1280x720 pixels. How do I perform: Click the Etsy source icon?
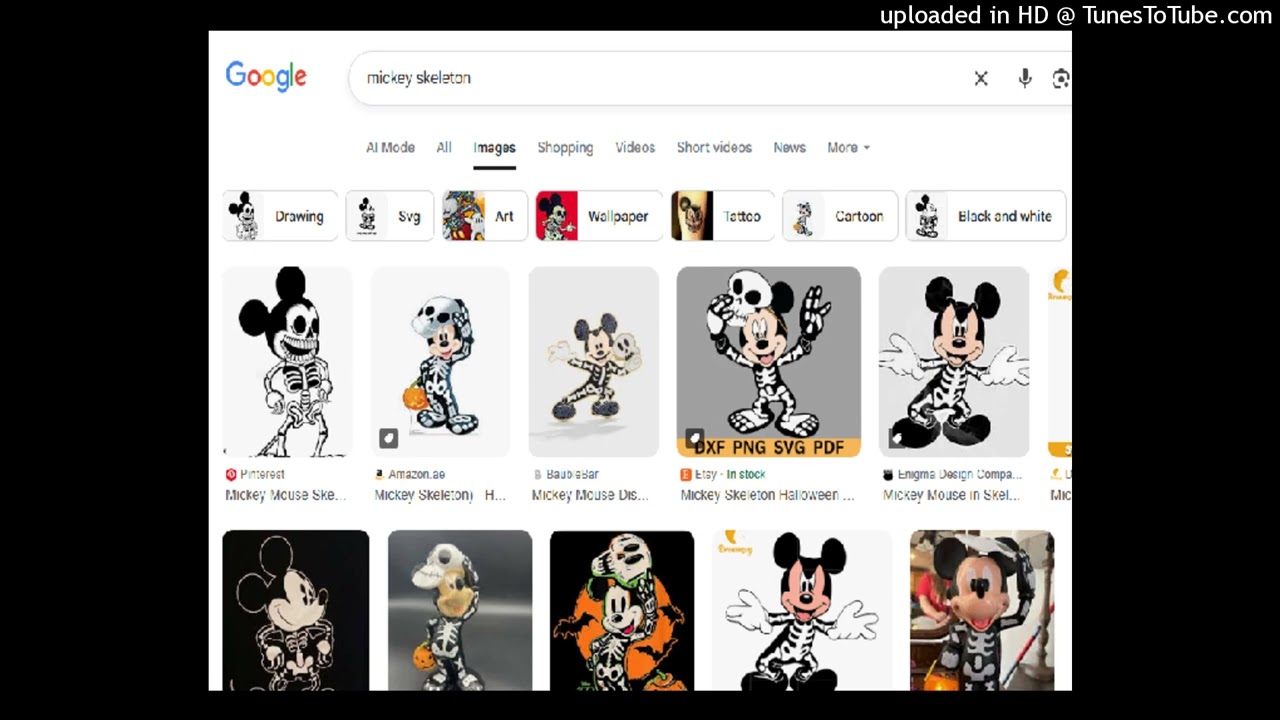point(686,474)
